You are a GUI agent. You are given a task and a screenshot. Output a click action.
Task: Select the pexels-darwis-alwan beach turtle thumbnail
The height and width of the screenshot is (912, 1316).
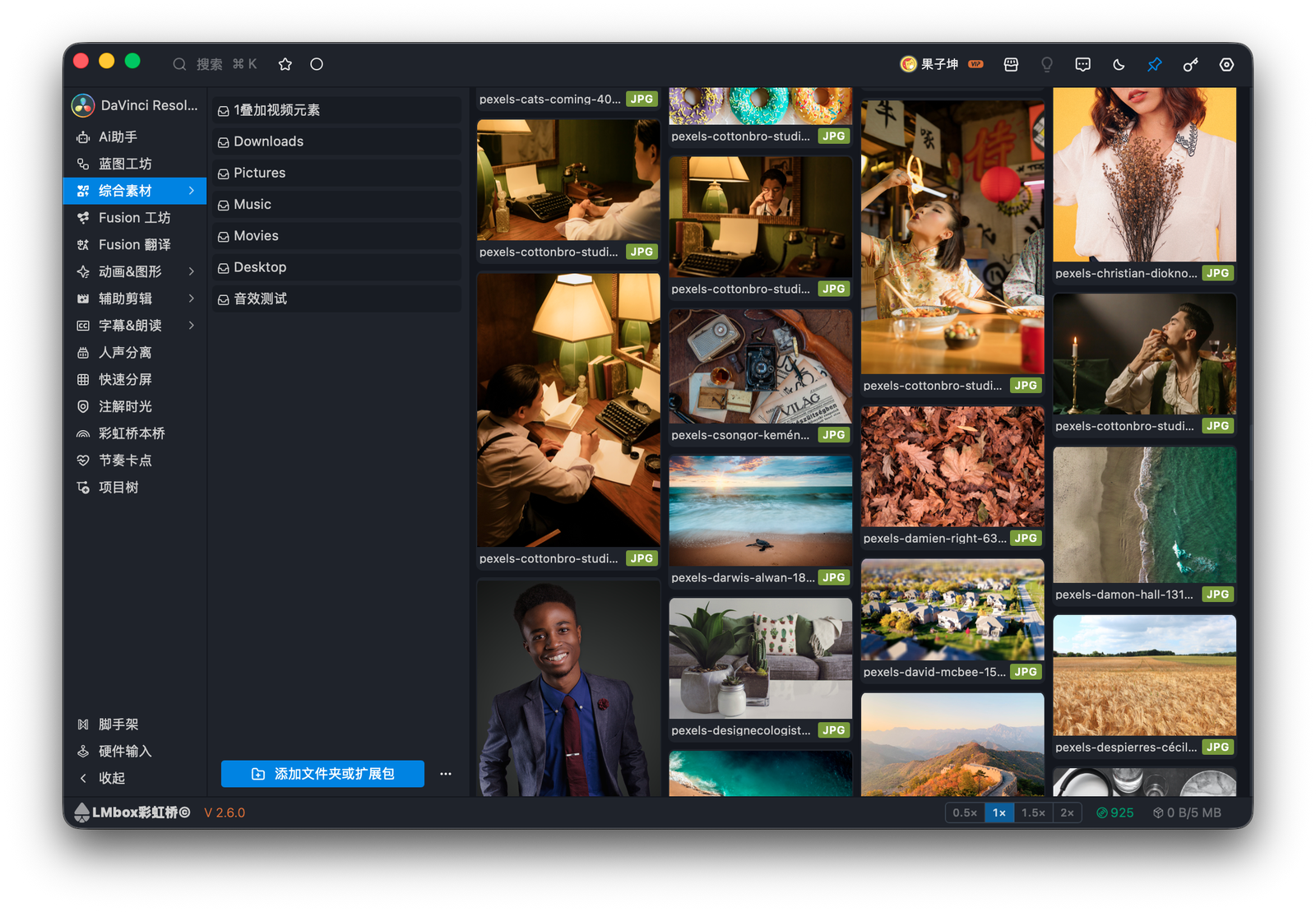(x=761, y=512)
